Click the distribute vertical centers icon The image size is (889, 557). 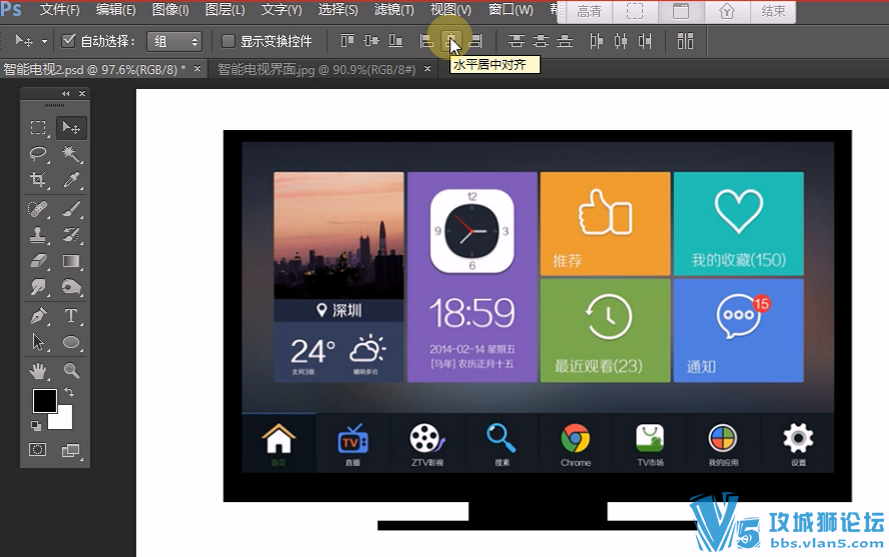point(540,41)
